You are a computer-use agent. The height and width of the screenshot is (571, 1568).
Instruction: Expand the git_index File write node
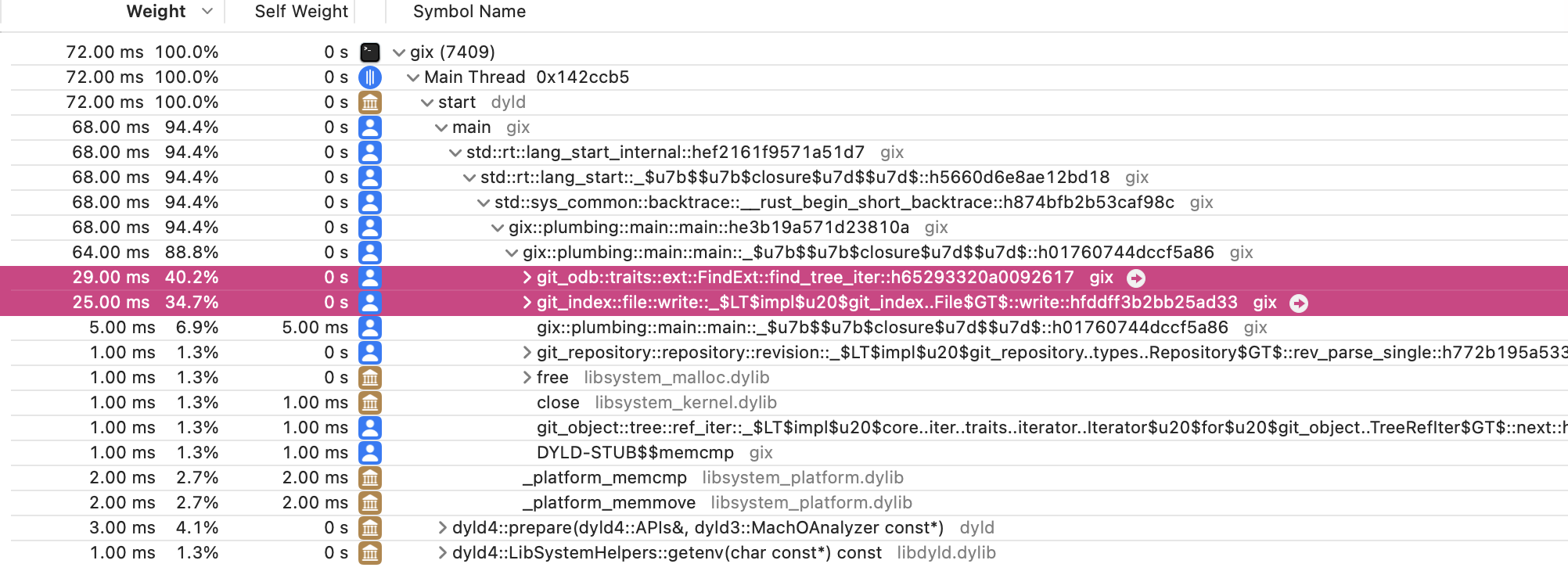click(x=527, y=303)
